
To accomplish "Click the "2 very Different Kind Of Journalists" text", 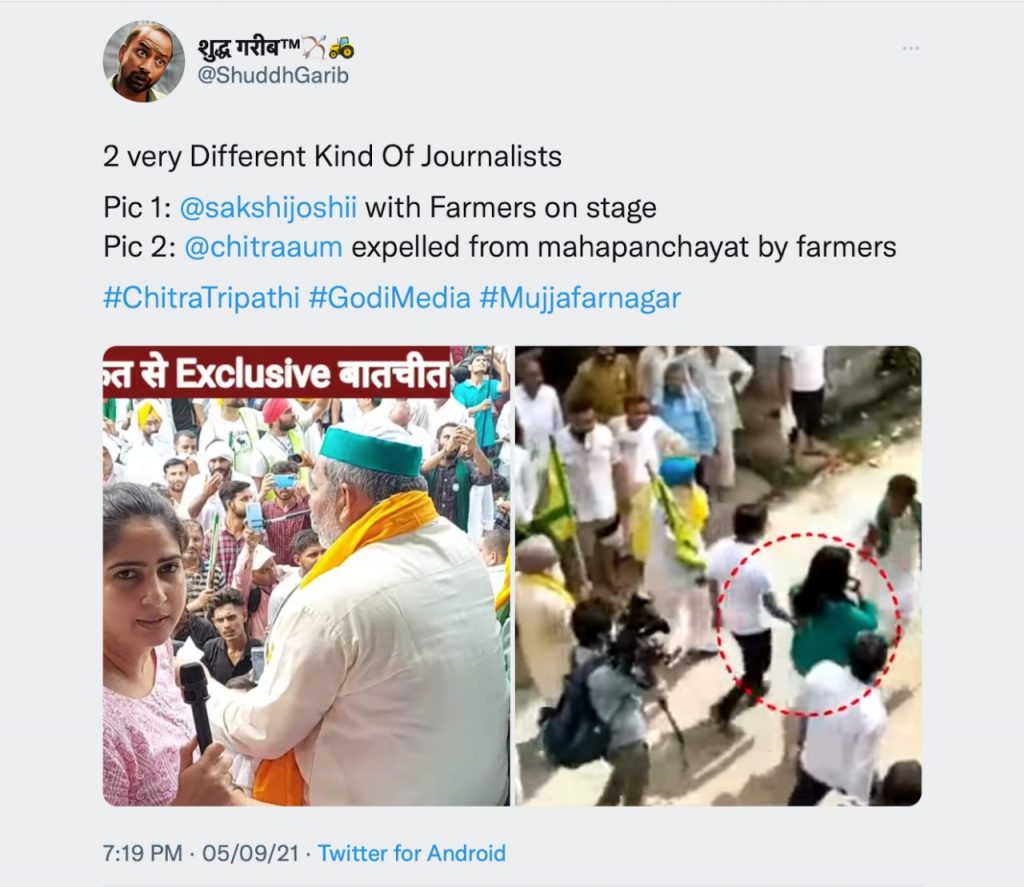I will click(332, 157).
